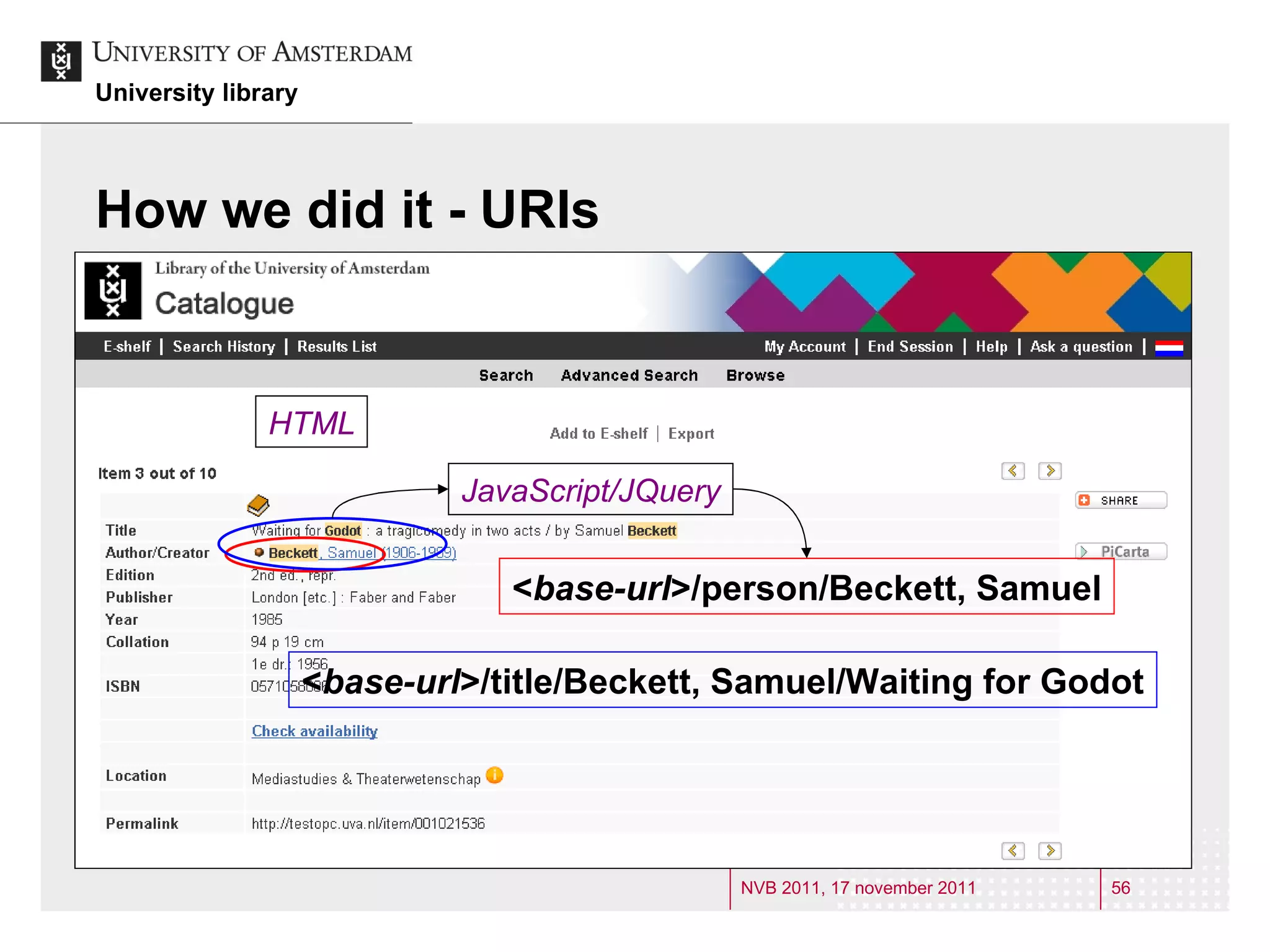Open the E-shelf menu item
The width and height of the screenshot is (1270, 952).
point(127,346)
